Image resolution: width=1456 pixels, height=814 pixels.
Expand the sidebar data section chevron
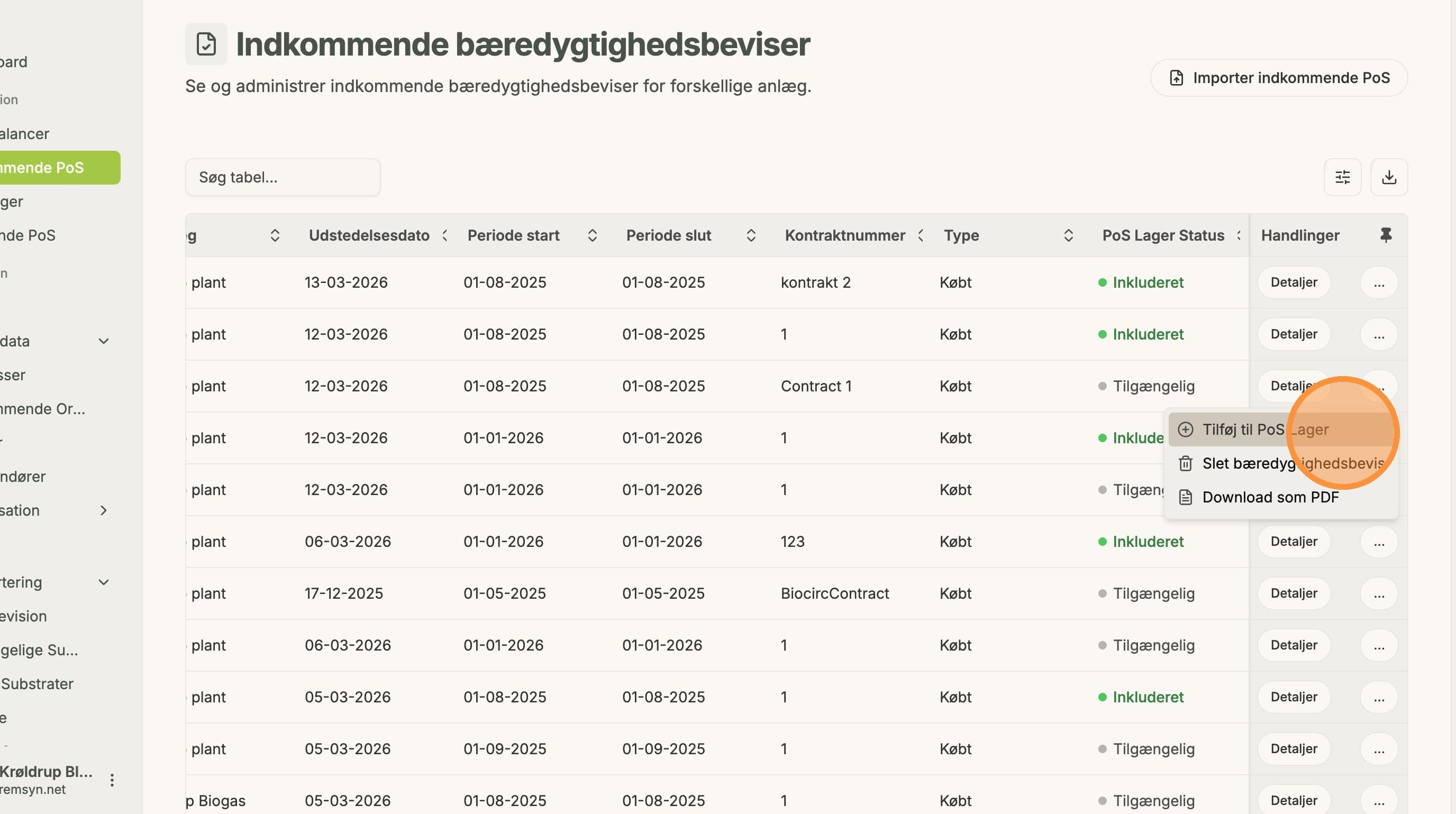coord(104,341)
